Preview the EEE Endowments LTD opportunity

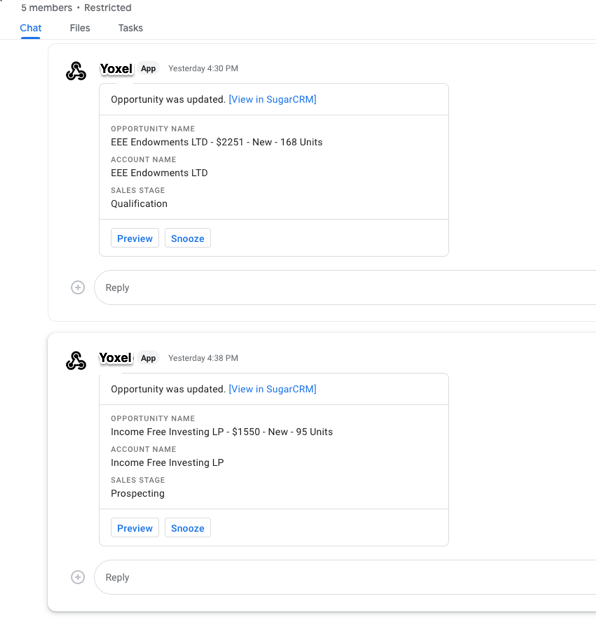click(x=135, y=239)
